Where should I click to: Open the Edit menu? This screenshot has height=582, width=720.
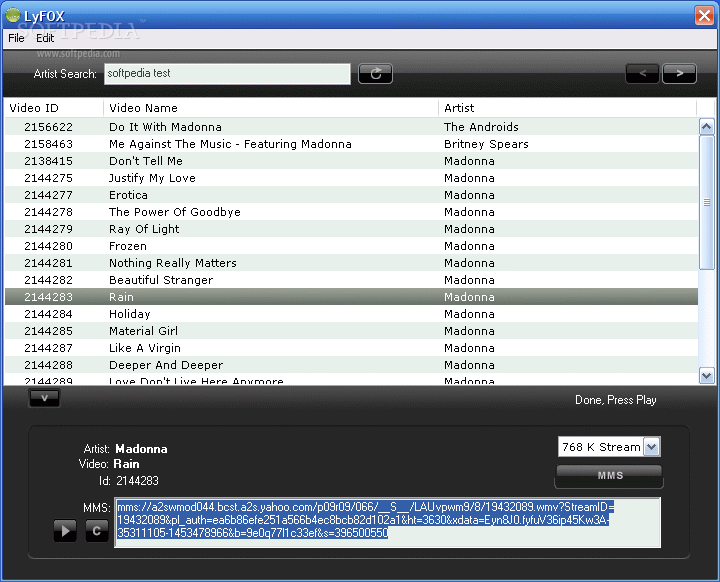[45, 38]
